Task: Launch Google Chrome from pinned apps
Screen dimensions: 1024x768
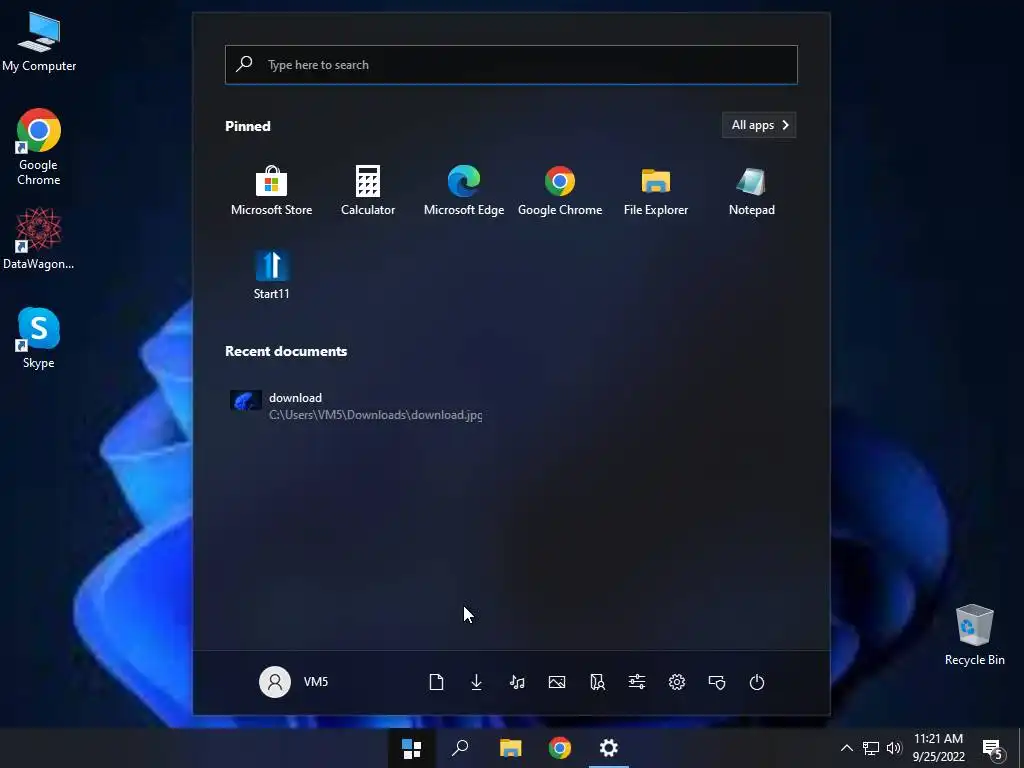Action: click(x=560, y=191)
